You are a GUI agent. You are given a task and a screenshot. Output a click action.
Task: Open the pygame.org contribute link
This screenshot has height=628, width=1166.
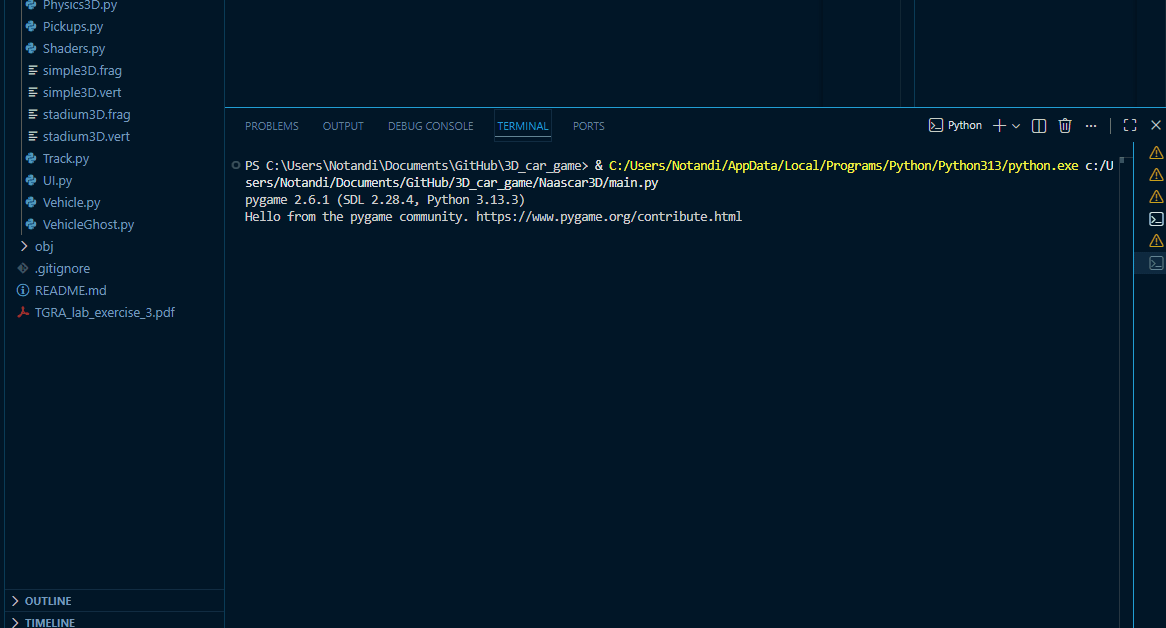pos(608,217)
